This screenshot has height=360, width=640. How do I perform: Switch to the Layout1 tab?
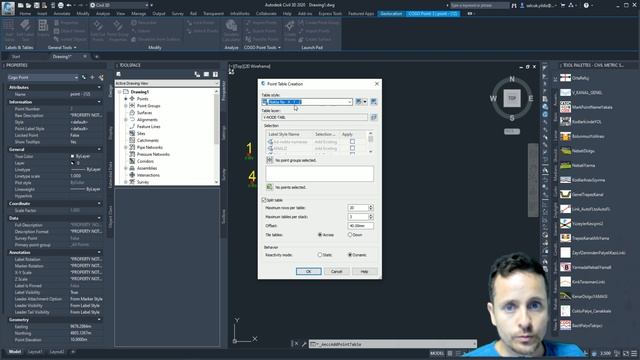point(35,351)
